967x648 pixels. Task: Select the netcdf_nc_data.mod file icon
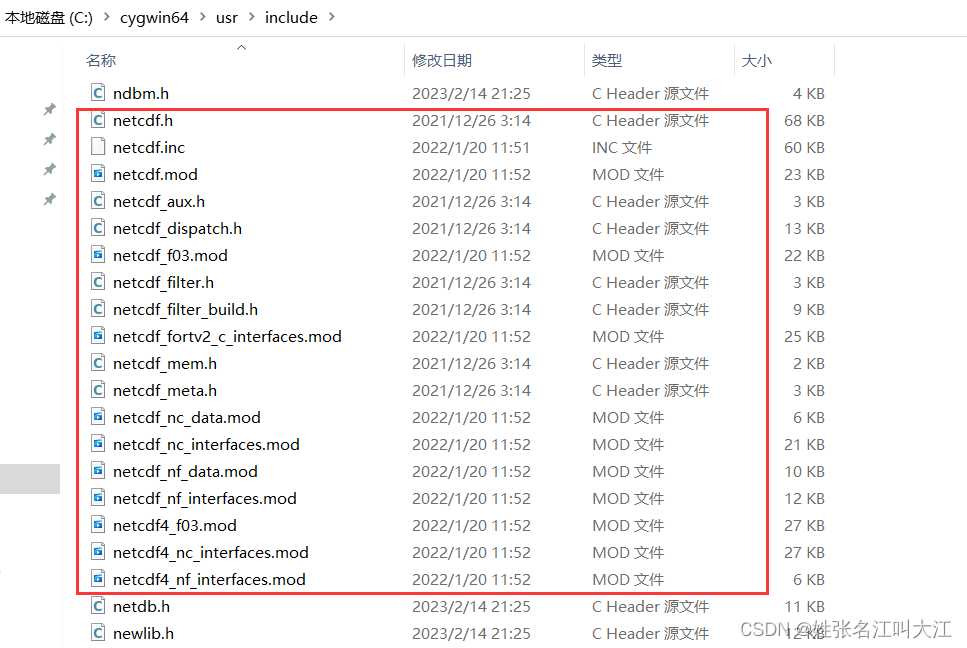(97, 417)
